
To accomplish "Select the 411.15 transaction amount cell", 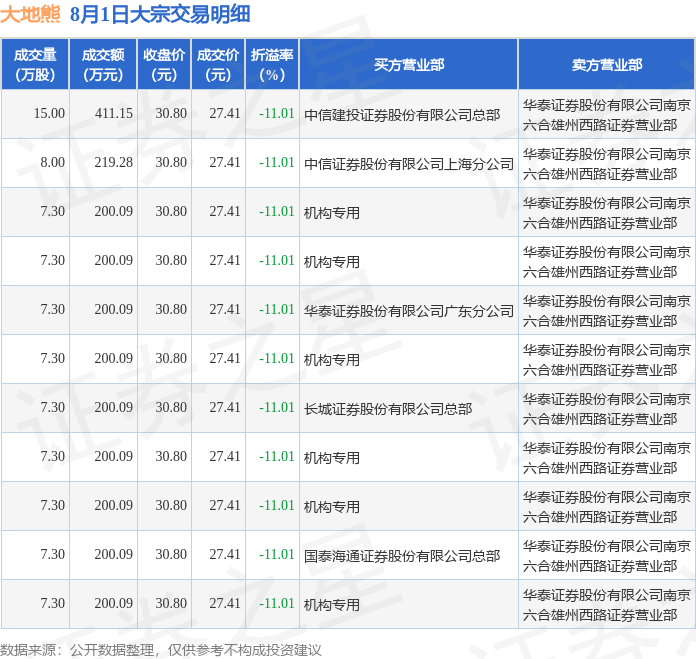I will point(113,114).
